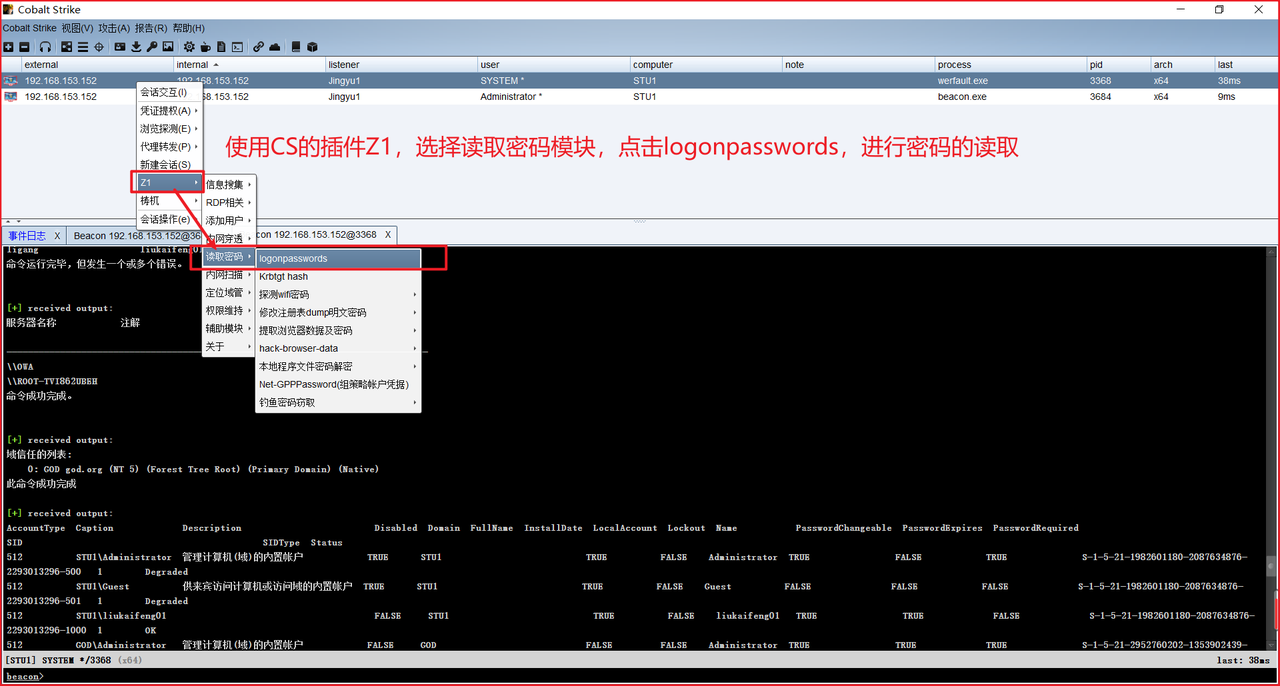Viewport: 1280px width, 686px height.
Task: Expand the Z1 plugin submenu
Action: [x=169, y=182]
